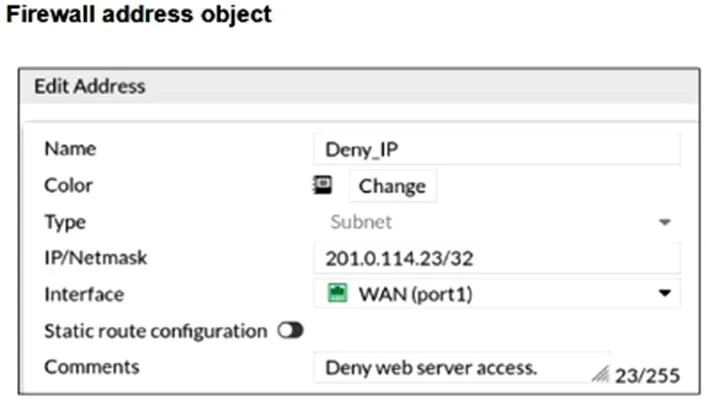Click the Static route configuration label
The height and width of the screenshot is (404, 706).
tap(155, 331)
